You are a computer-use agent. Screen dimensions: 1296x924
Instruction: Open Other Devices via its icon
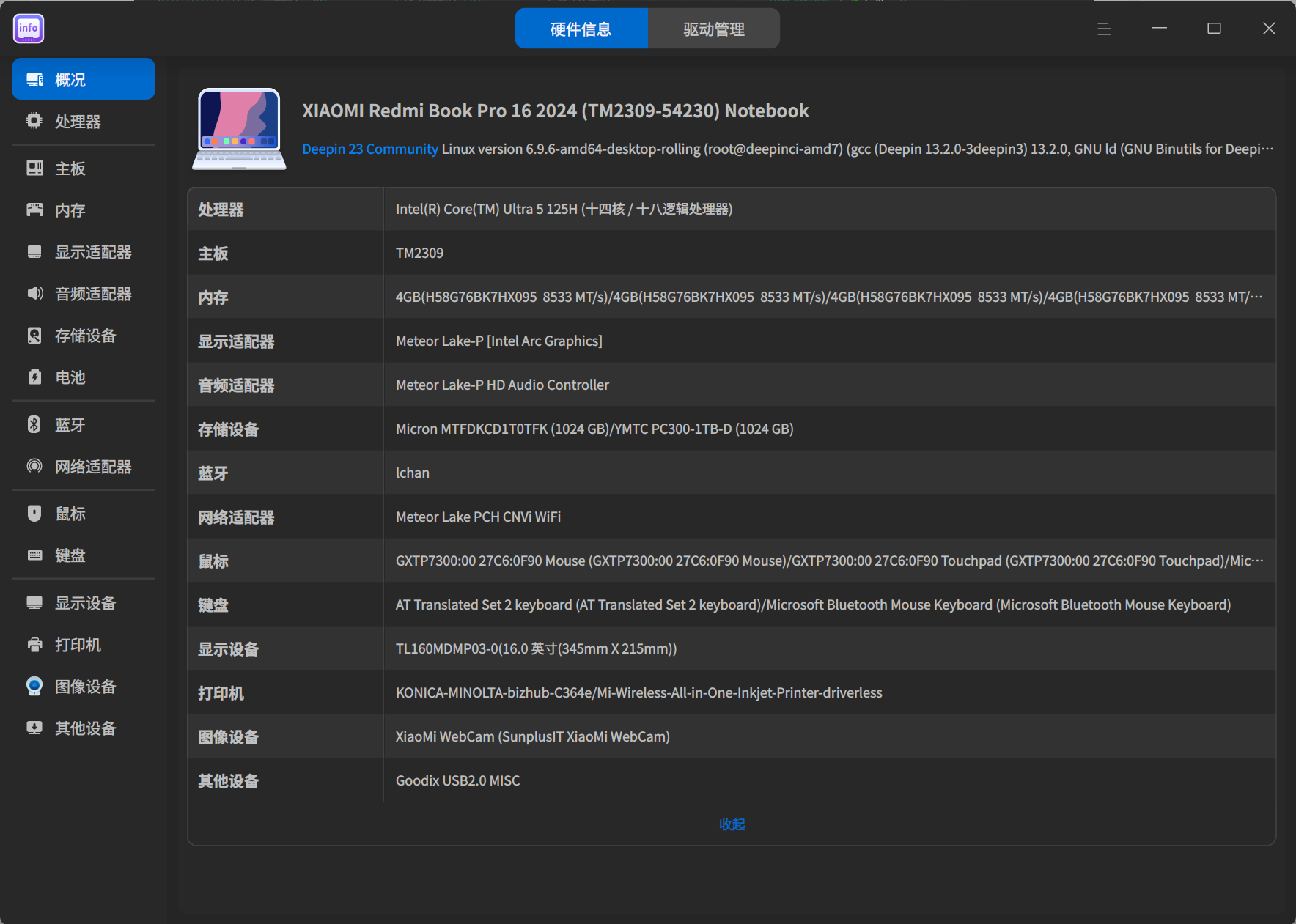click(x=34, y=728)
